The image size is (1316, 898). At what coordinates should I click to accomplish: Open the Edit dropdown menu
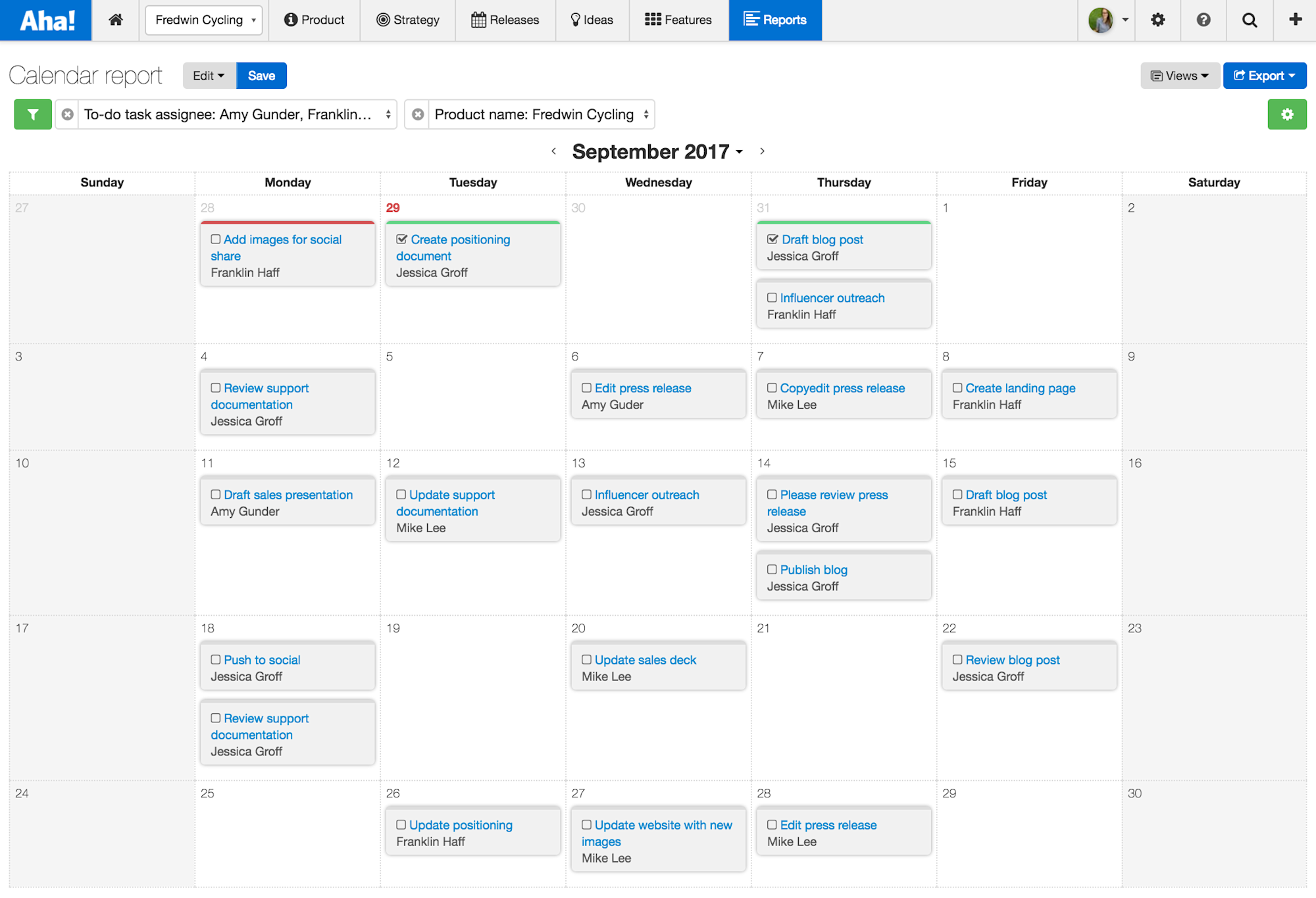pyautogui.click(x=208, y=75)
